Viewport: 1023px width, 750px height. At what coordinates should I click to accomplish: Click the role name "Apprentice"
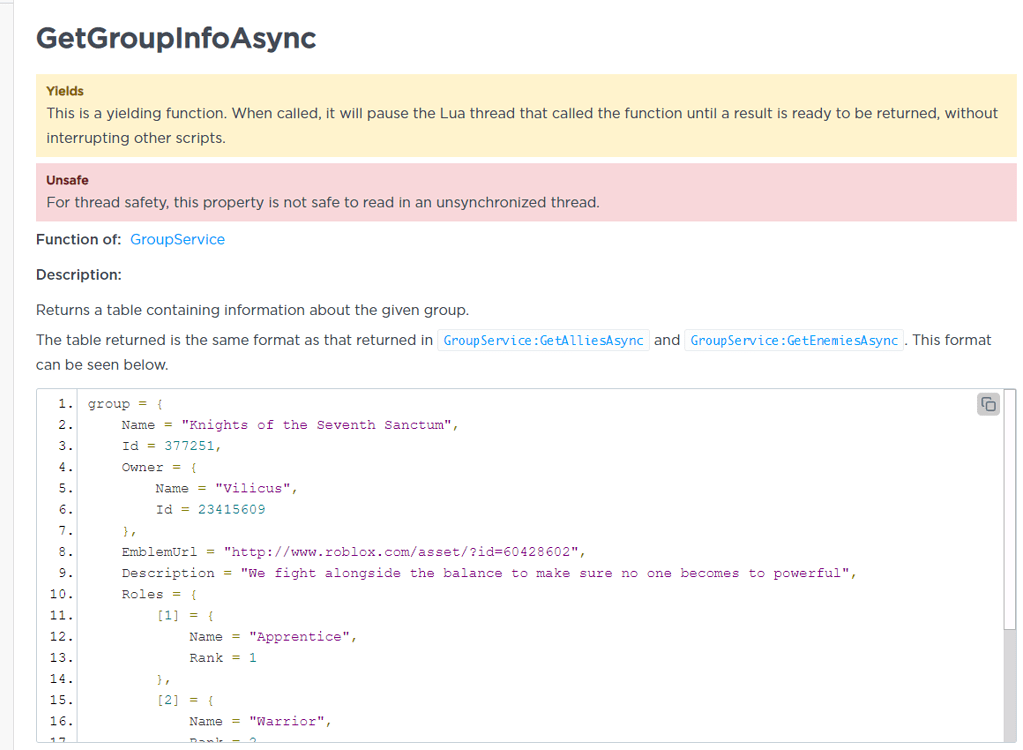point(299,637)
